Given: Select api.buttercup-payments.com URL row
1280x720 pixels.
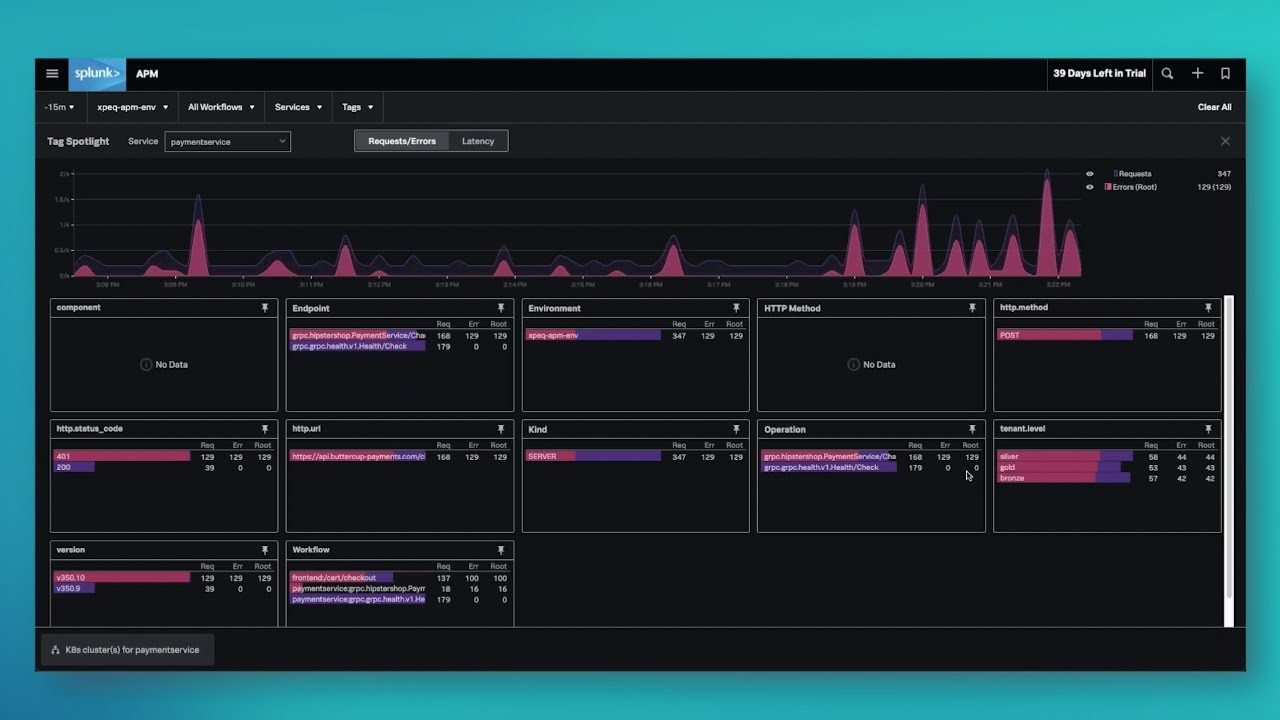Looking at the screenshot, I should [x=399, y=457].
